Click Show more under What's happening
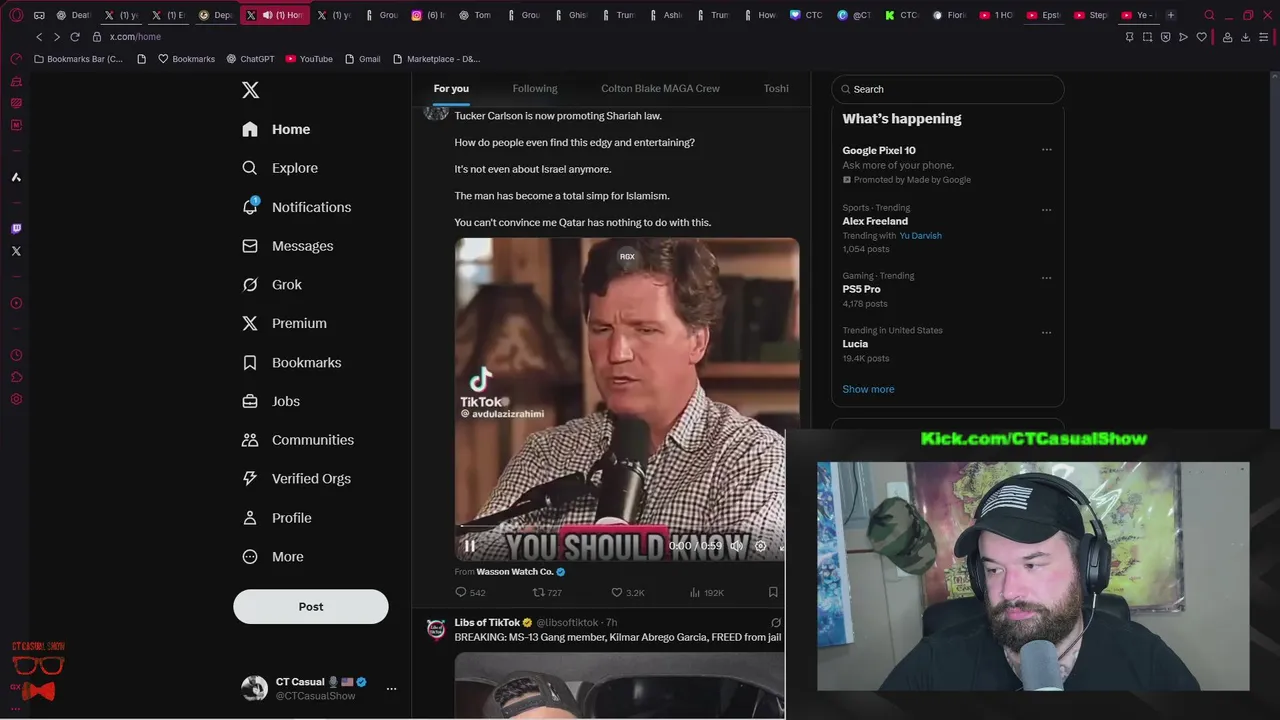The image size is (1280, 720). [x=868, y=389]
